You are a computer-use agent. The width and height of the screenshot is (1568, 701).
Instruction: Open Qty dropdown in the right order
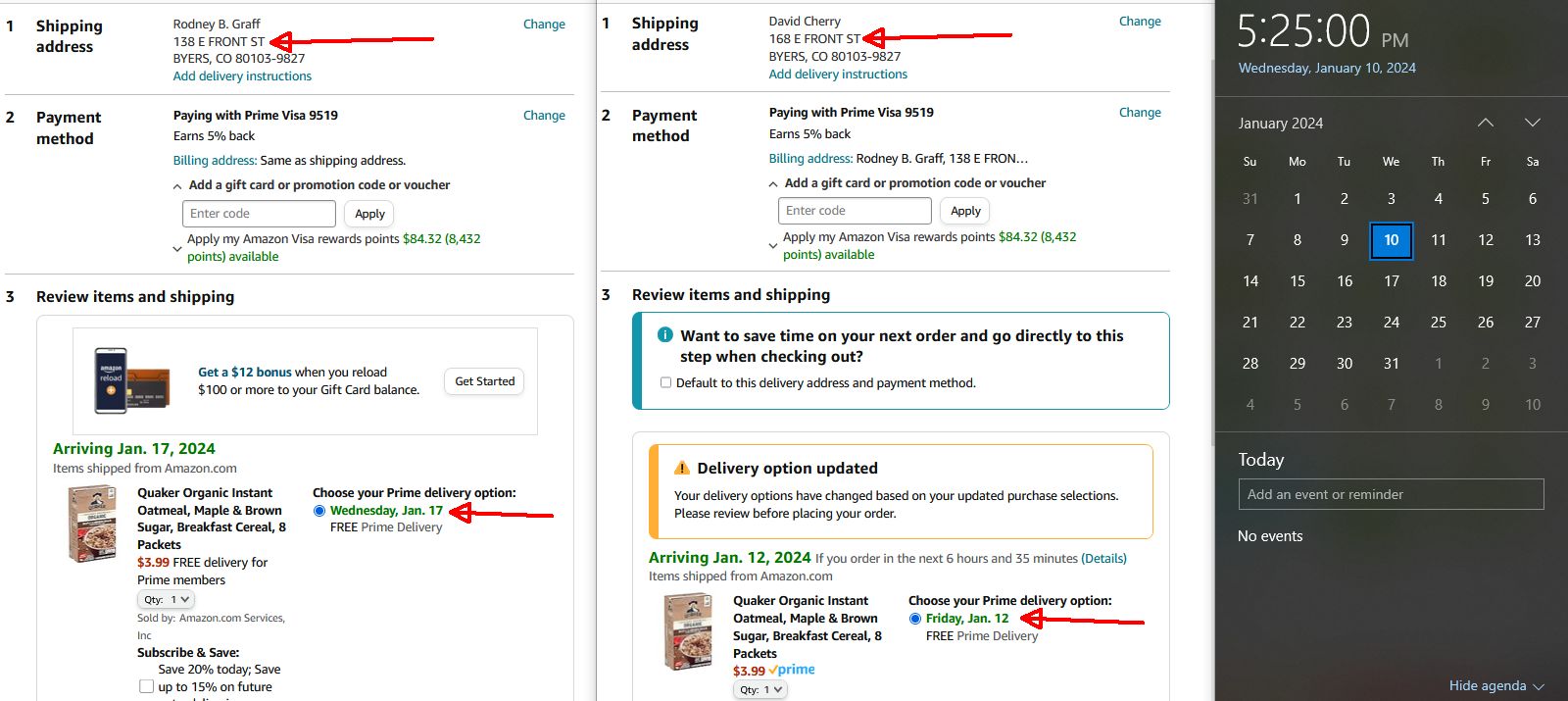(x=760, y=689)
